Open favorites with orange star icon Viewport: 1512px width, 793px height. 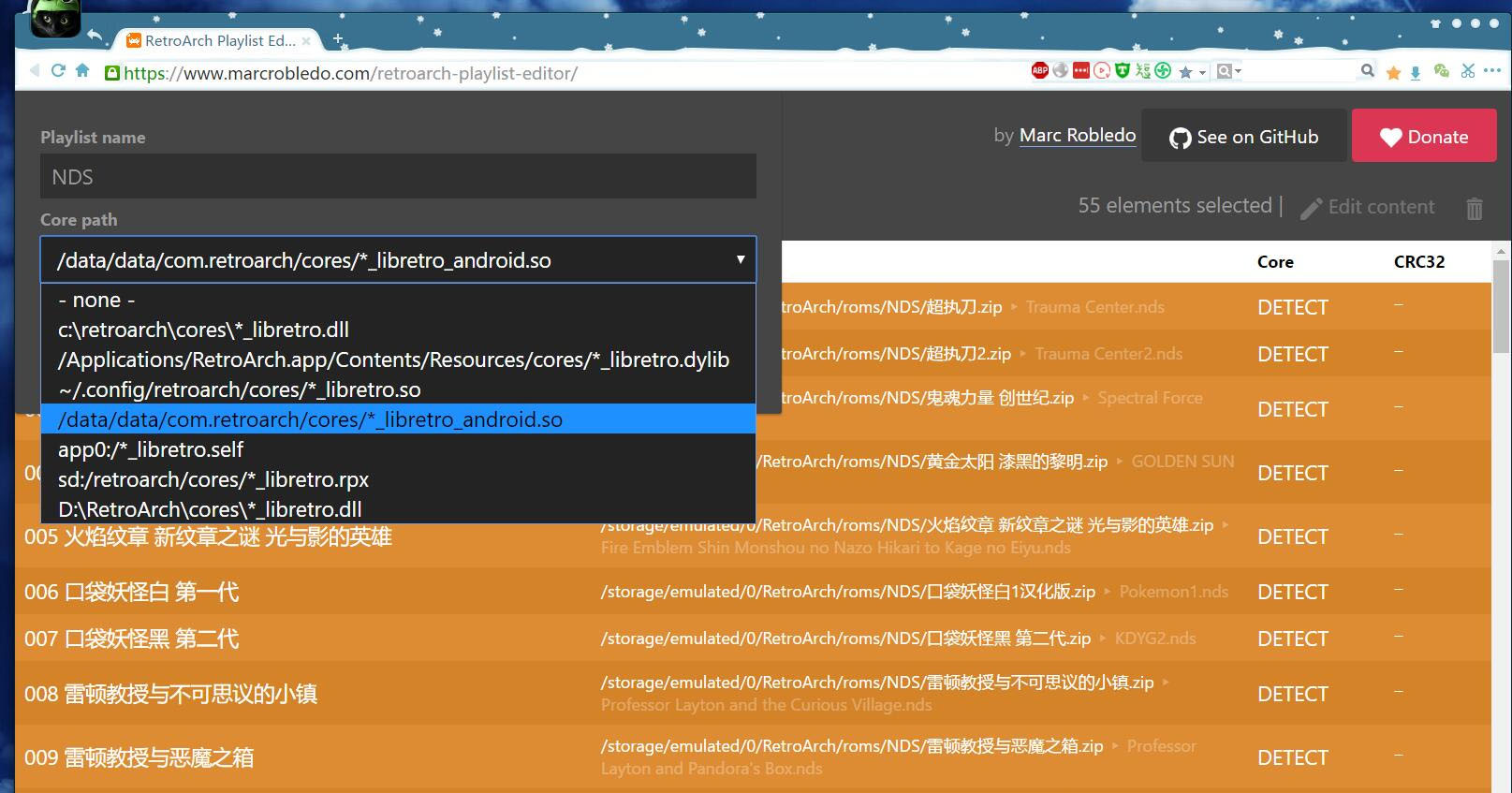pyautogui.click(x=1393, y=72)
